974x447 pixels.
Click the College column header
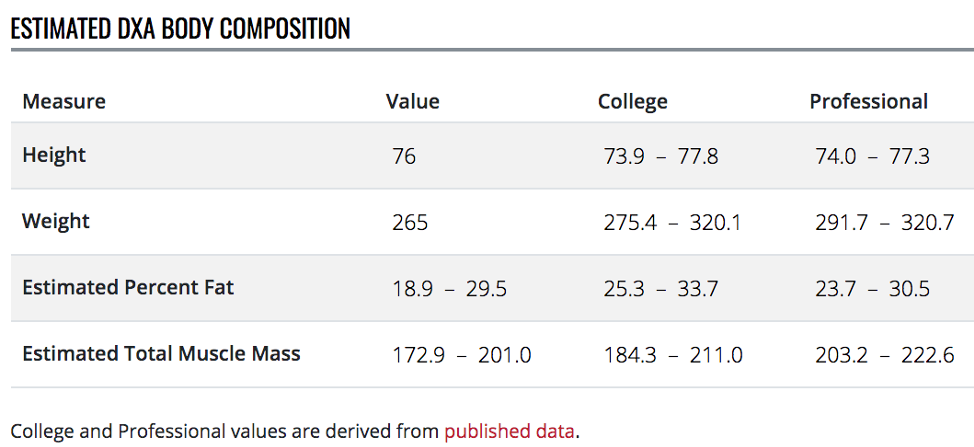pos(632,101)
